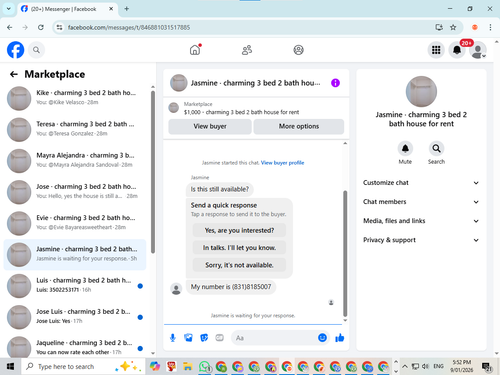The width and height of the screenshot is (500, 375).
Task: Go back in browser history
Action: click(10, 27)
